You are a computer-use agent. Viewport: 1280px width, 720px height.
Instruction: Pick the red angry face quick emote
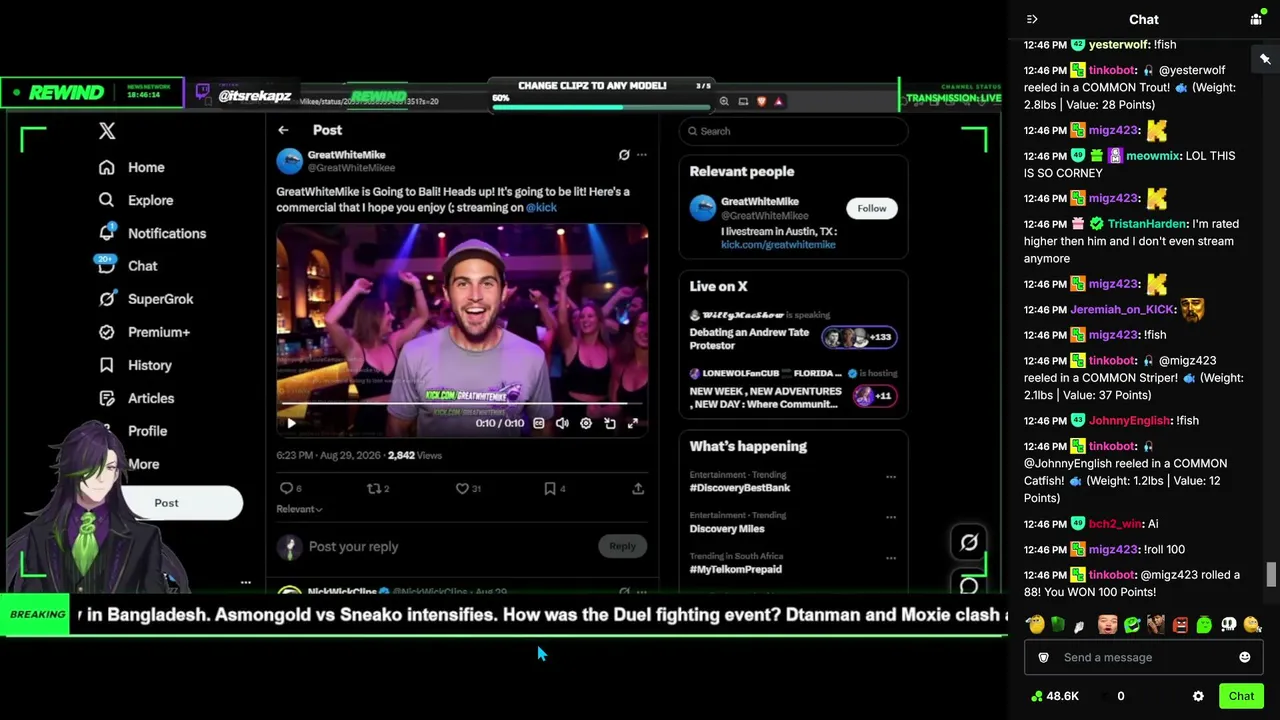[x=1180, y=625]
